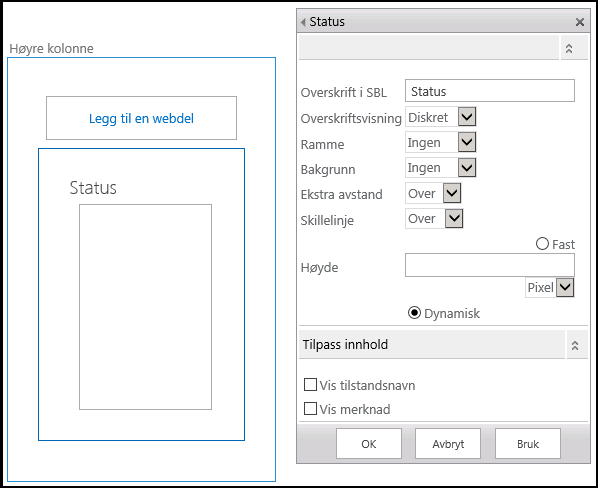The image size is (598, 488).
Task: Enable the Vis tilstandsnavn checkbox
Action: (310, 385)
